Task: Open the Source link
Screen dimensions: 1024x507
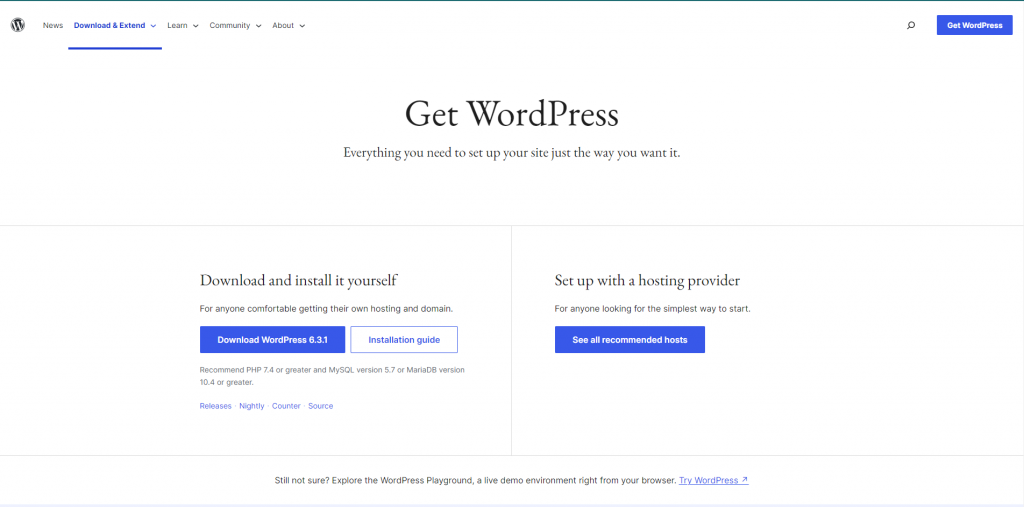Action: pos(321,406)
